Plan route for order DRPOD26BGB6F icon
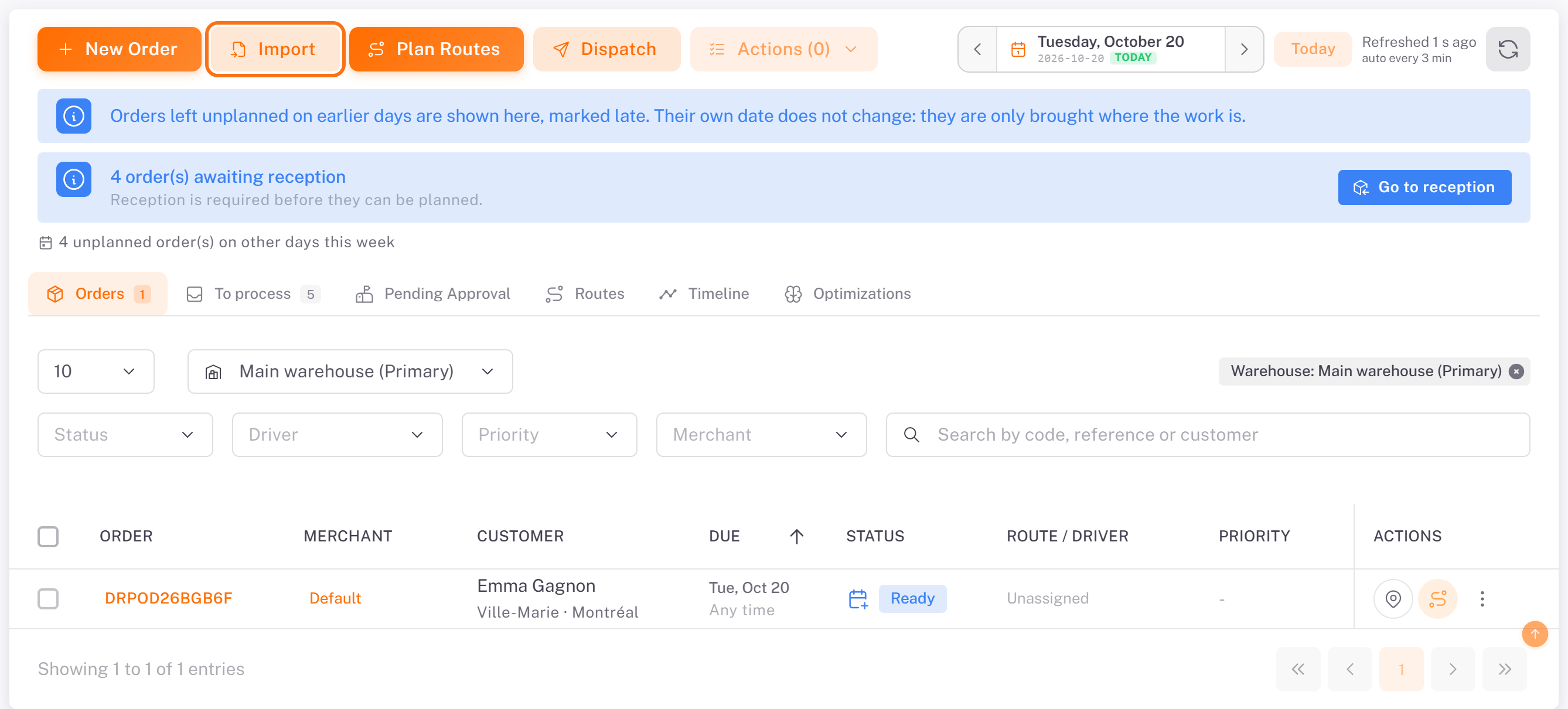This screenshot has height=709, width=1568. [x=1437, y=598]
